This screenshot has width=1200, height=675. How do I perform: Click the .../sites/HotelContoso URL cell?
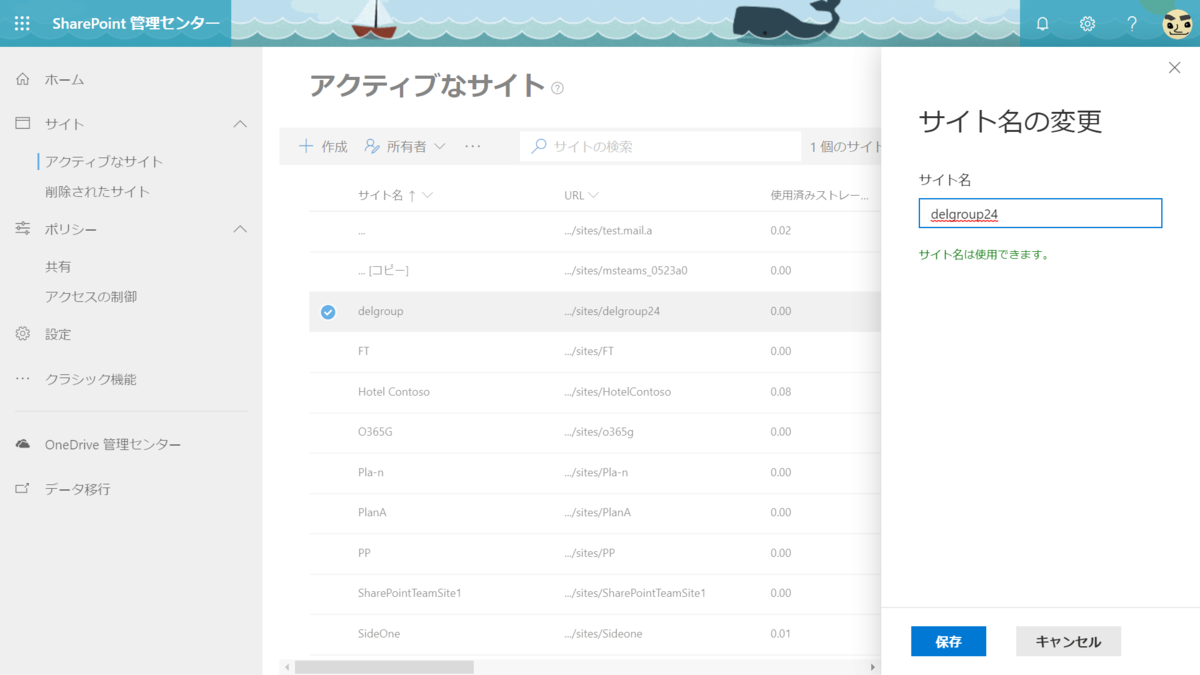617,392
